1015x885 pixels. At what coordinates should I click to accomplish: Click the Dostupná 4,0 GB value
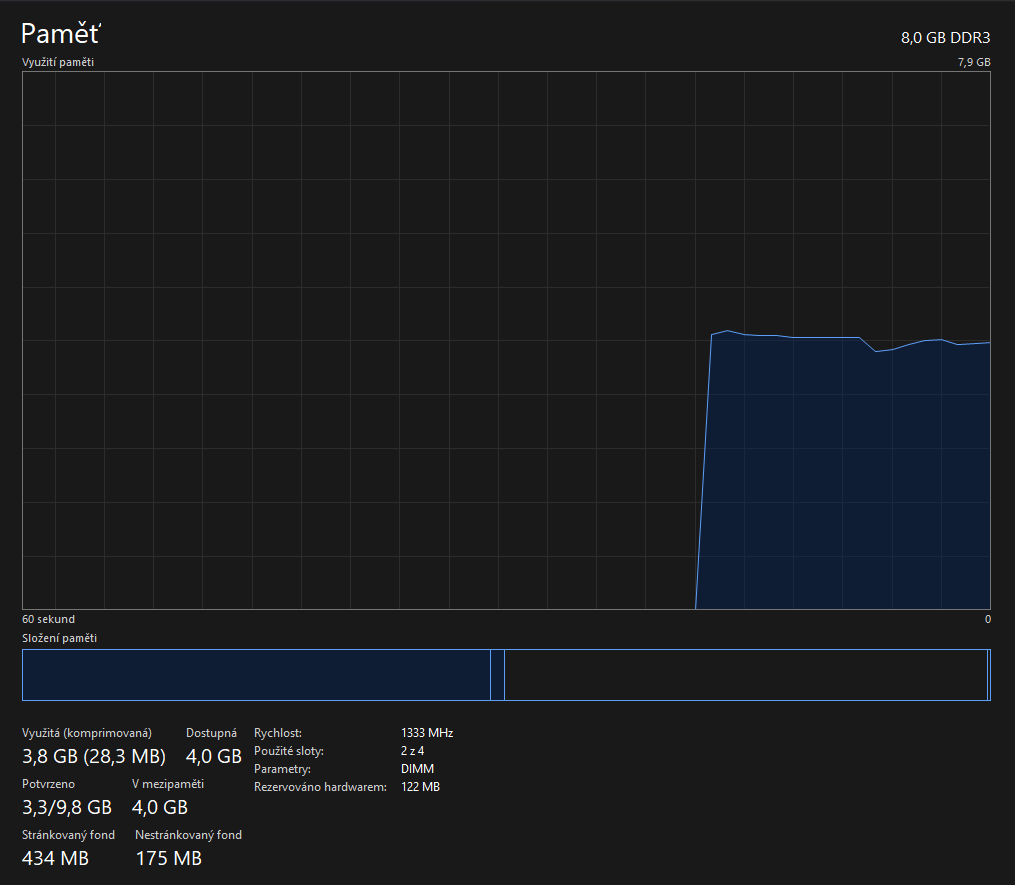(x=213, y=756)
